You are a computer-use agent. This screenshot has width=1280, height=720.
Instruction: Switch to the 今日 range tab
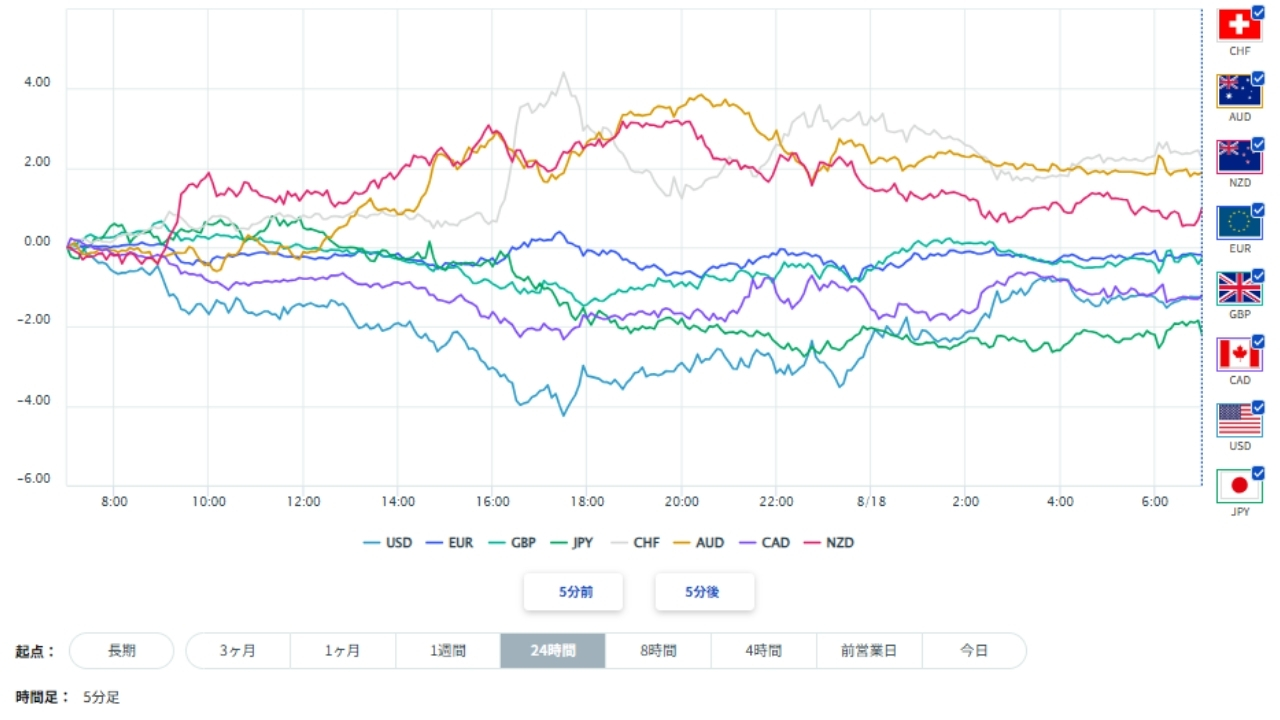pos(974,651)
